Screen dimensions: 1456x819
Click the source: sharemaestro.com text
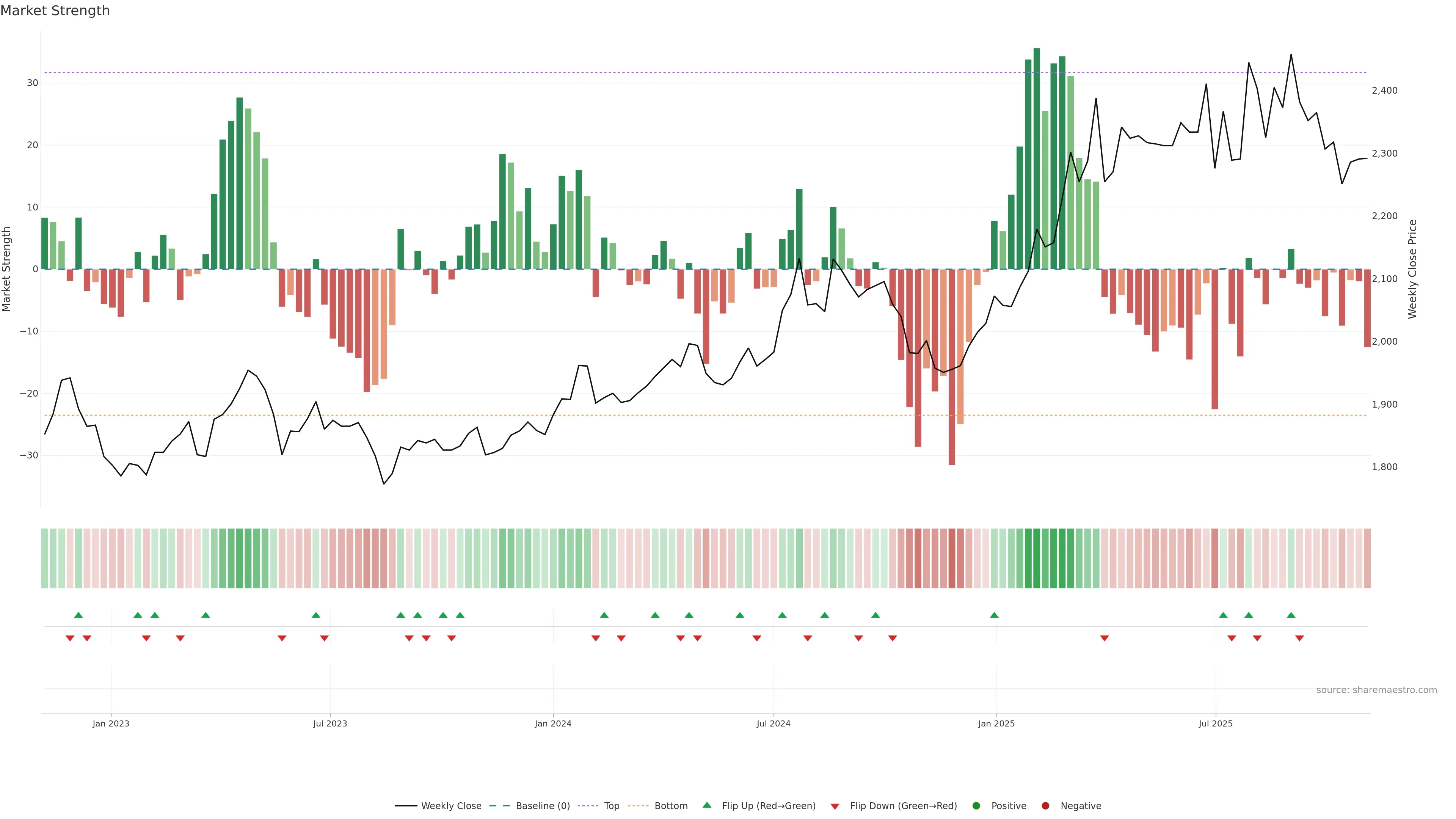[x=1376, y=690]
